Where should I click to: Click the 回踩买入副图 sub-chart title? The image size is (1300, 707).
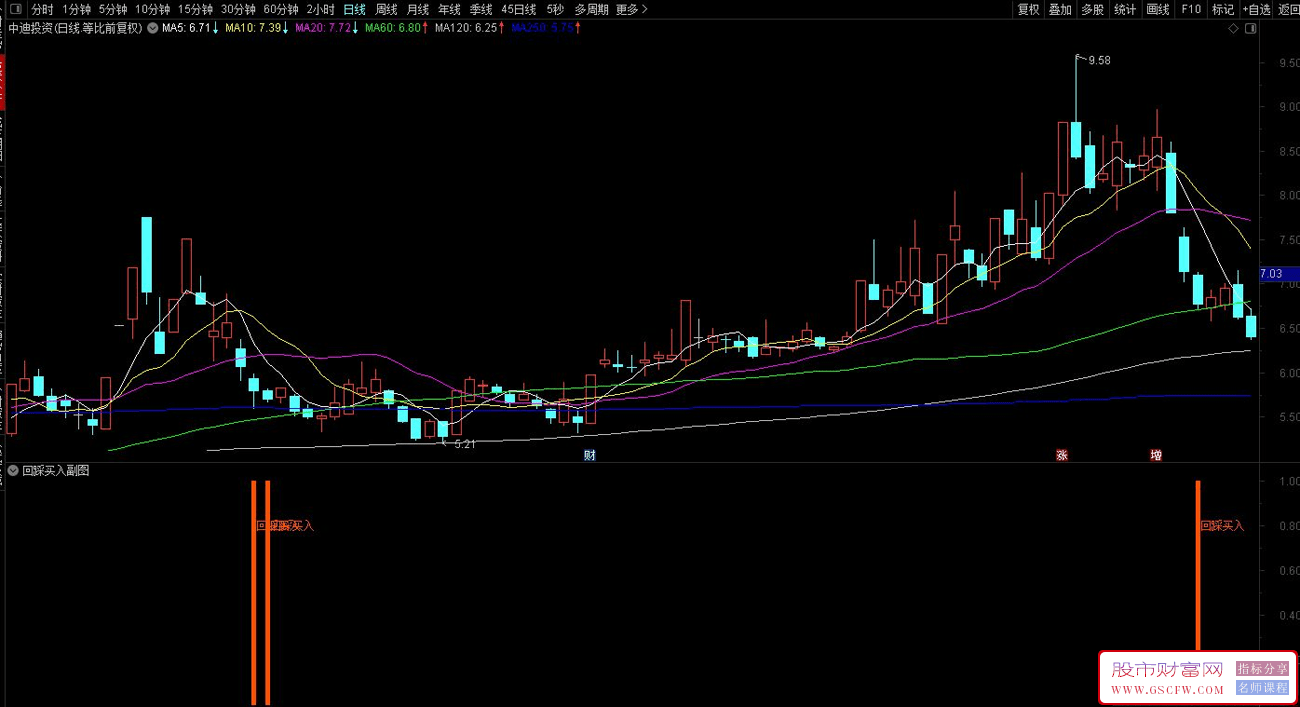[x=56, y=470]
